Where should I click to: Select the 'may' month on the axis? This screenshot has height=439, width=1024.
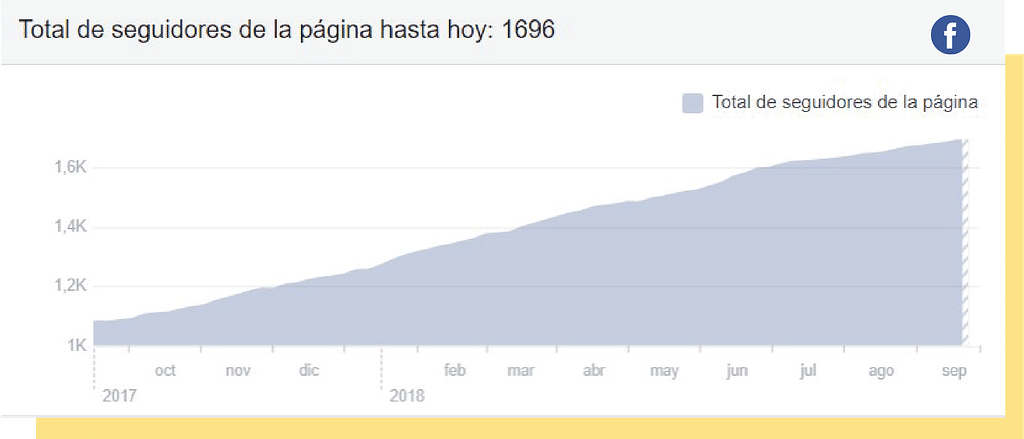[x=664, y=371]
